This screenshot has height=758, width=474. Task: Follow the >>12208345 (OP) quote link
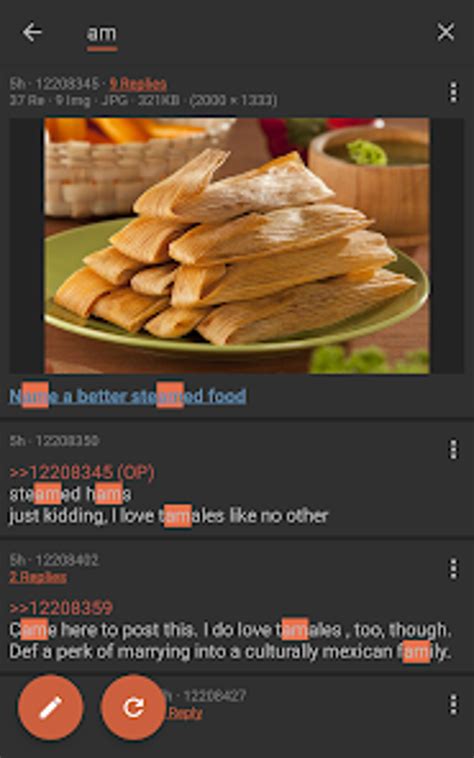82,472
